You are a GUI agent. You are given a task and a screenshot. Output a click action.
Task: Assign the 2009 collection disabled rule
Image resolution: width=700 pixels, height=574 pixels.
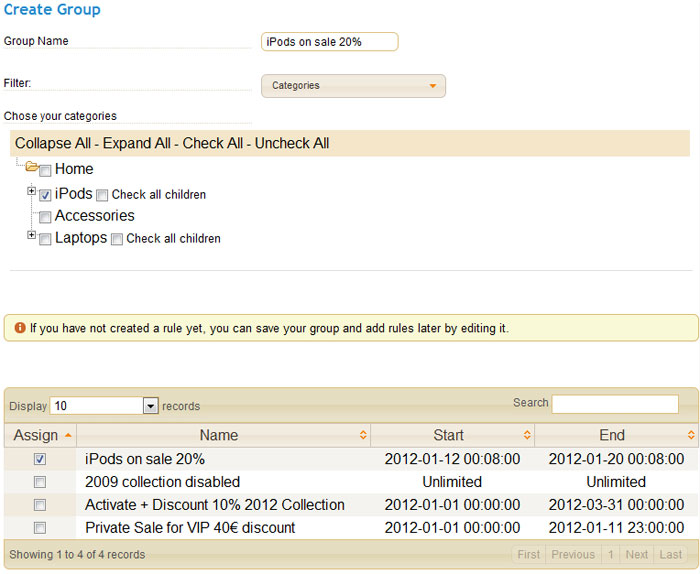click(x=40, y=482)
